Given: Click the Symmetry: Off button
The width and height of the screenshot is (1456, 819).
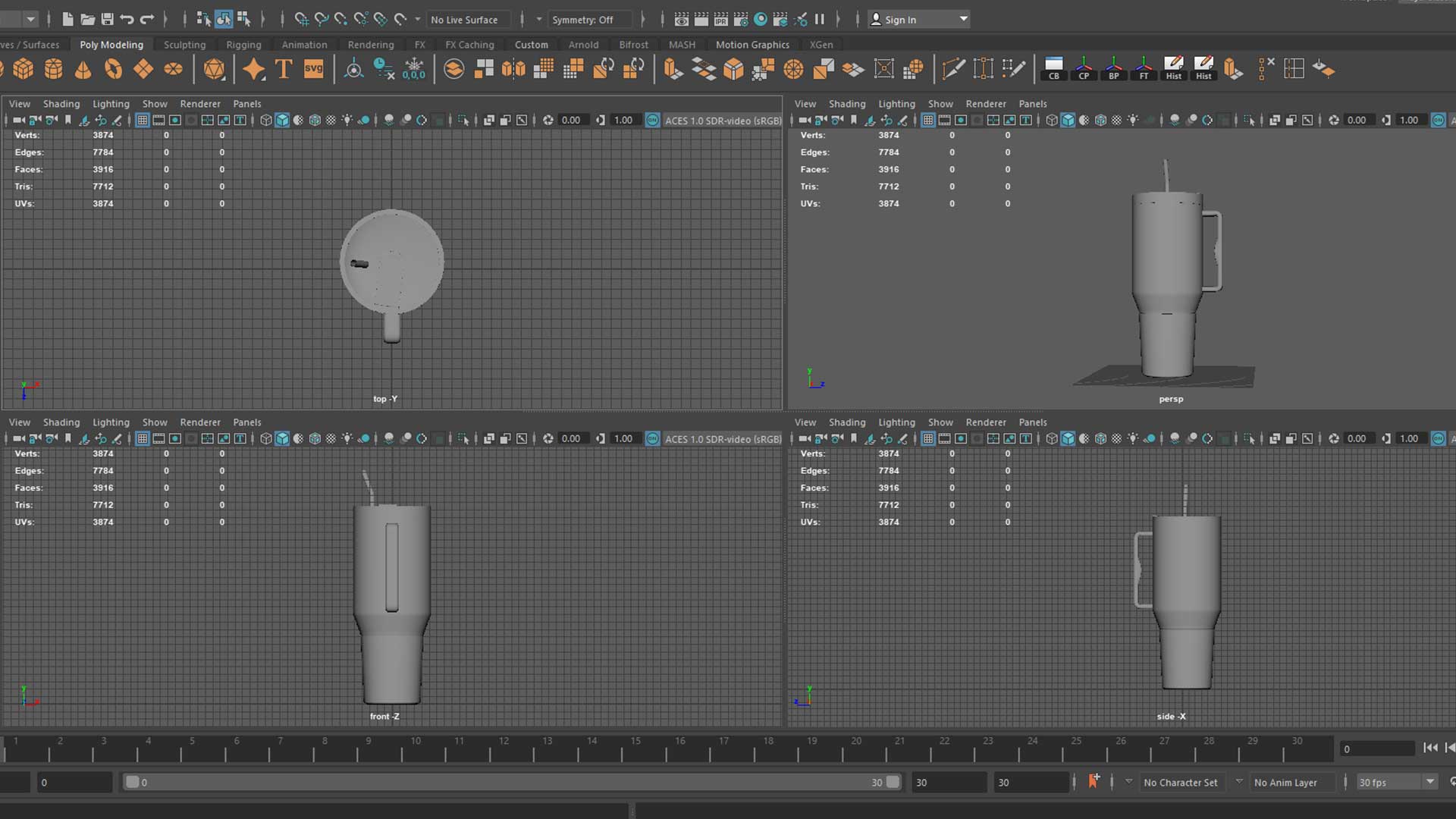Looking at the screenshot, I should tap(582, 20).
